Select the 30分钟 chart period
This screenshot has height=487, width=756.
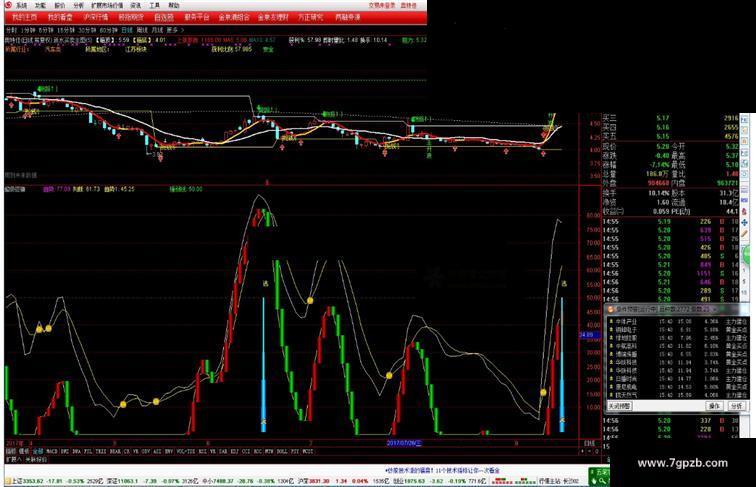coord(87,30)
